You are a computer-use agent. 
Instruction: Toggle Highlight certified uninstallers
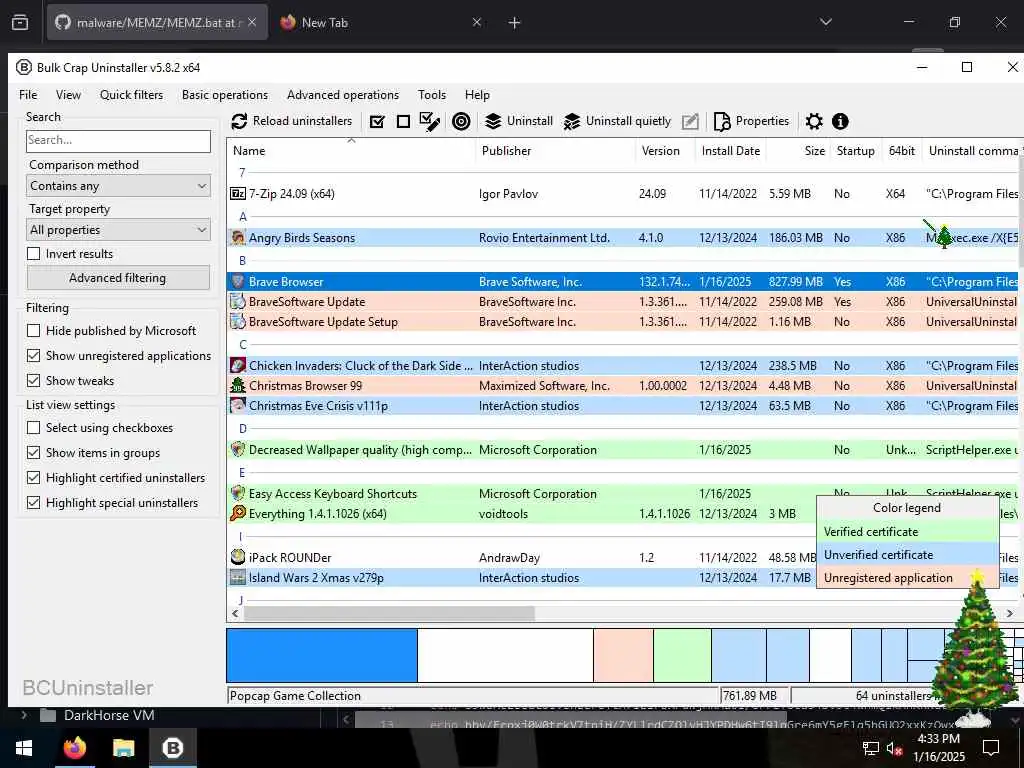point(33,478)
